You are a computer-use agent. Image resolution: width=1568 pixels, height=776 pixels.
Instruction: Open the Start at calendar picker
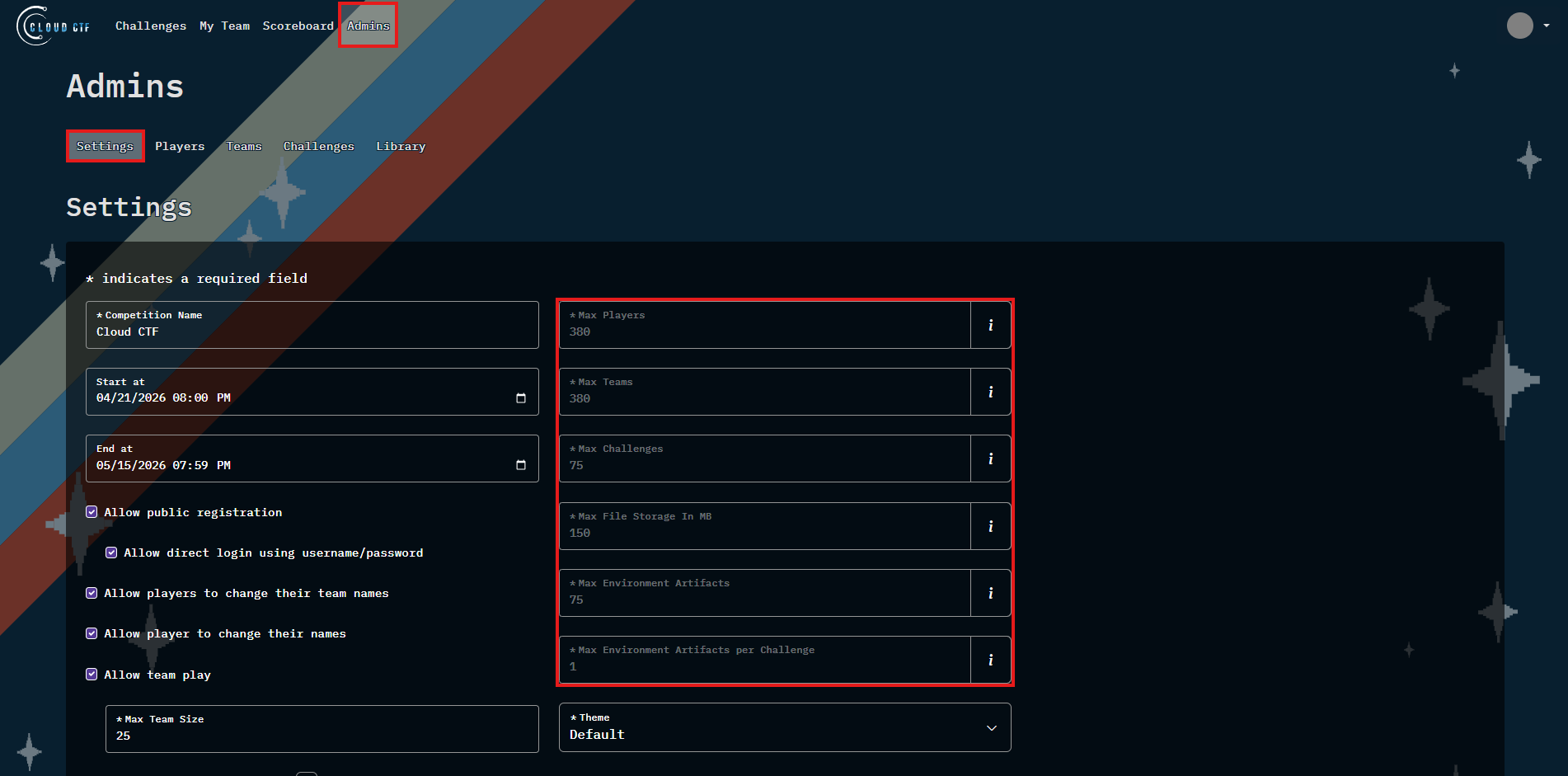click(x=521, y=398)
